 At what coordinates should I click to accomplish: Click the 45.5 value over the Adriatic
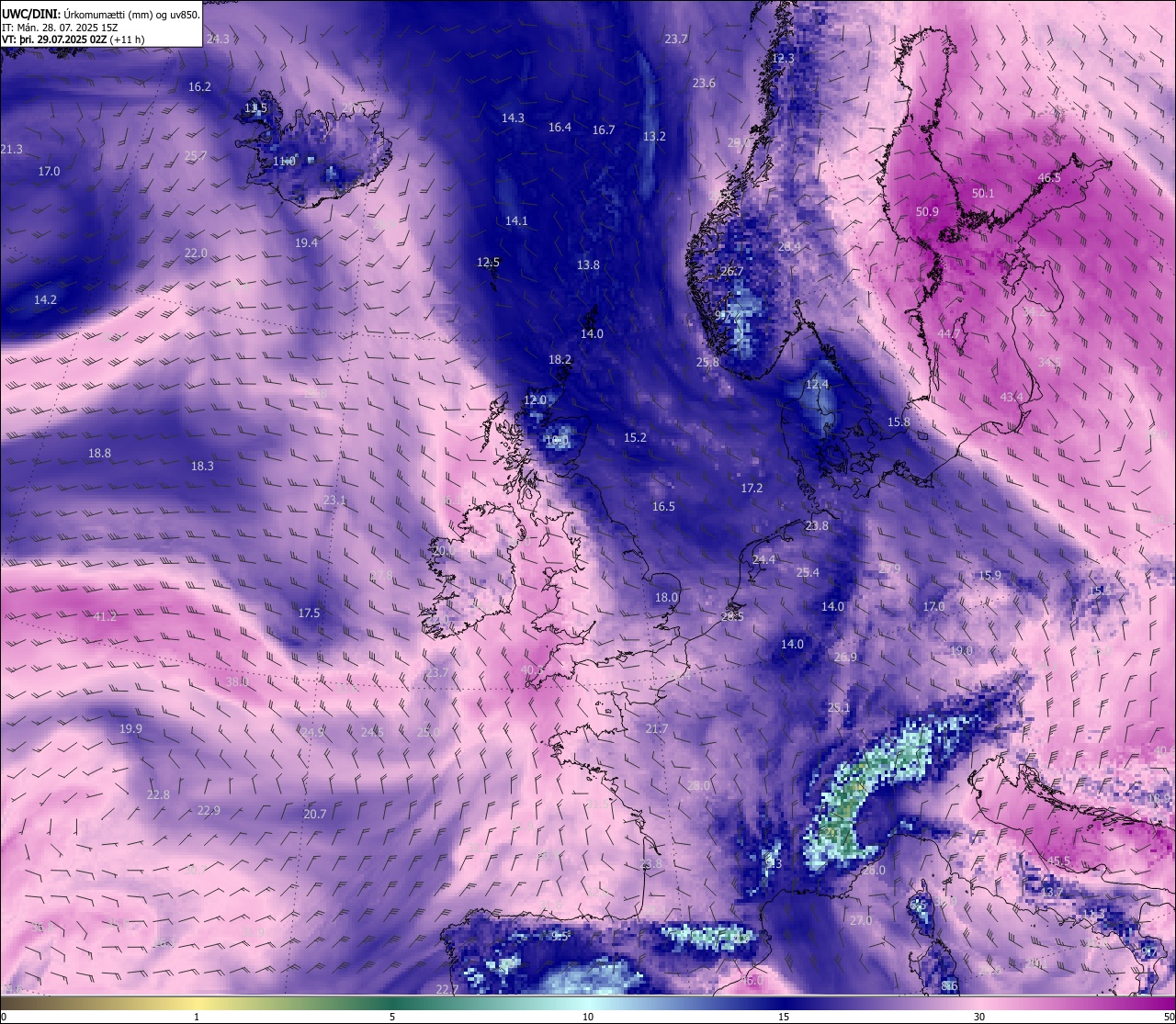pos(1058,861)
